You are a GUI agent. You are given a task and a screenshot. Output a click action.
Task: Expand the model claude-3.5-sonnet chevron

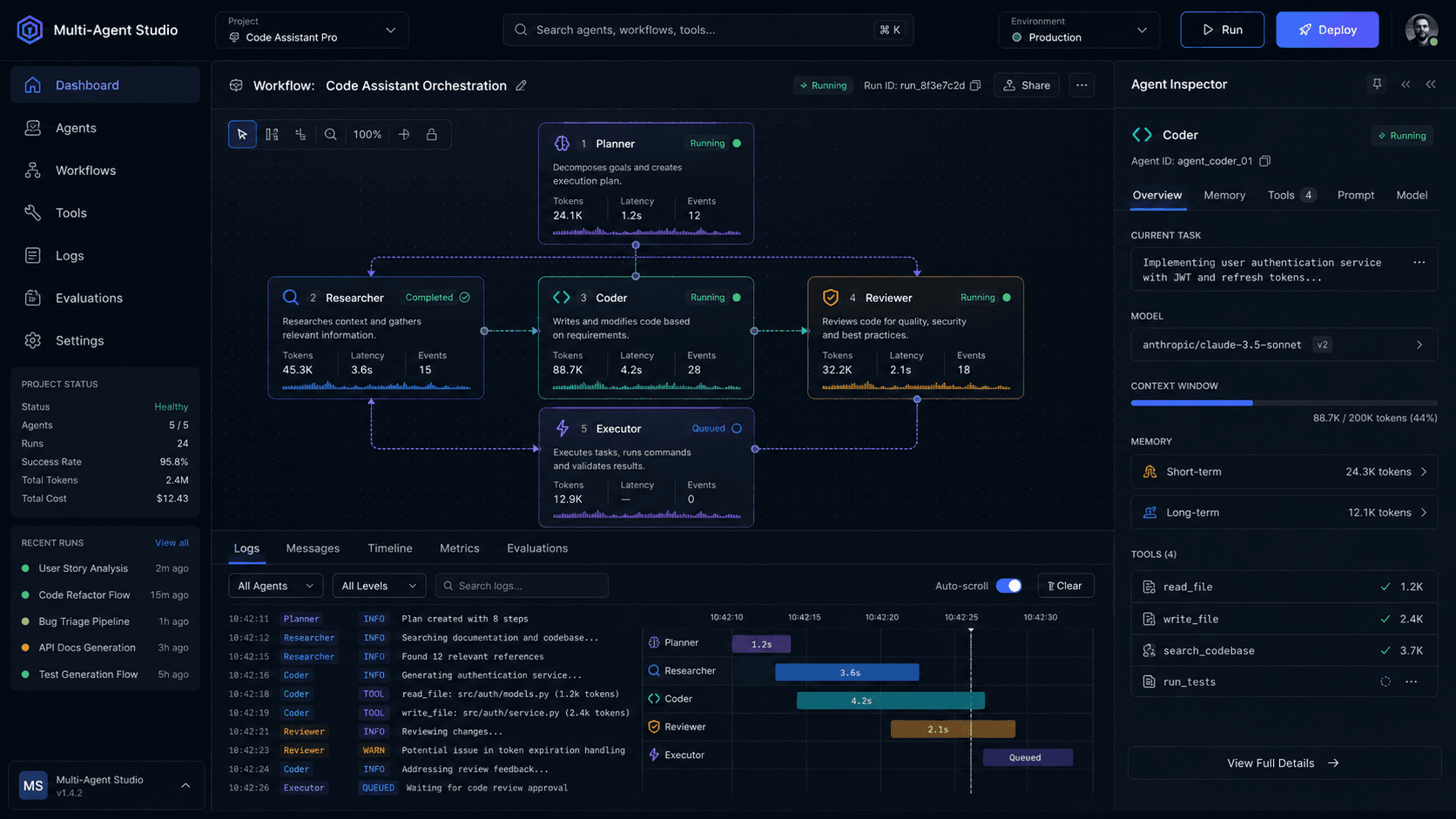[x=1419, y=345]
